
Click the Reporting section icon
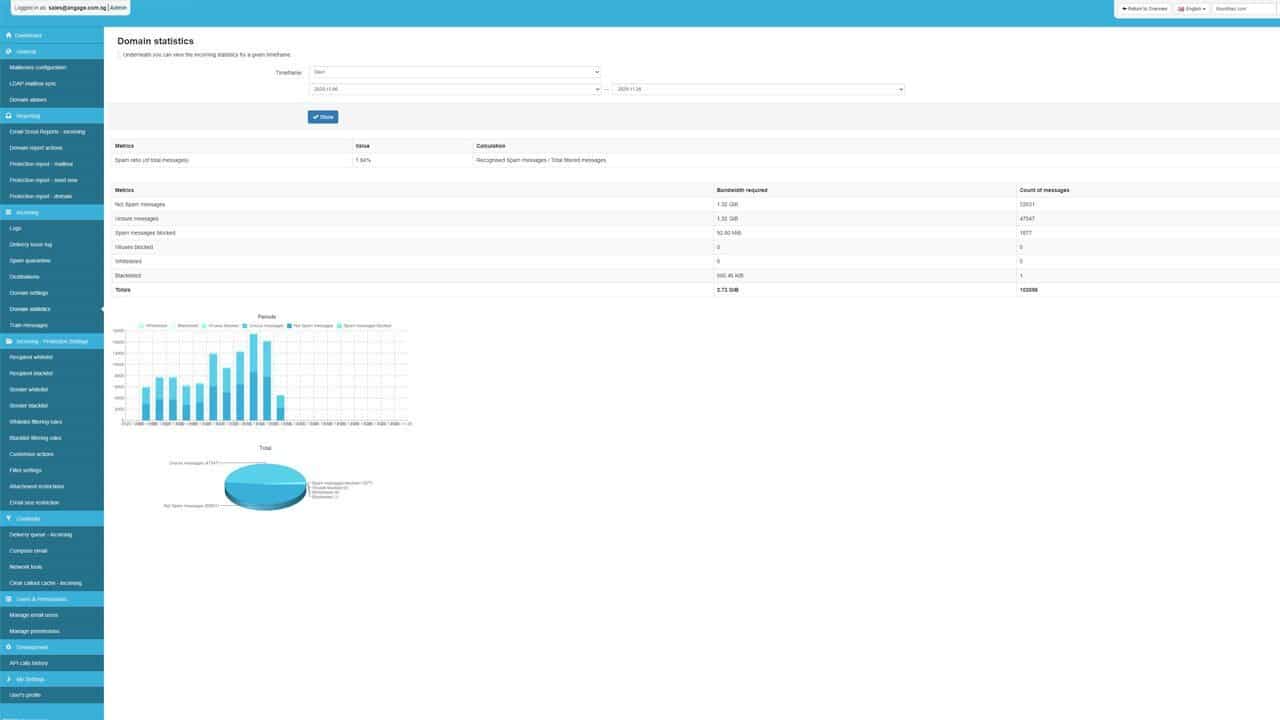click(9, 116)
